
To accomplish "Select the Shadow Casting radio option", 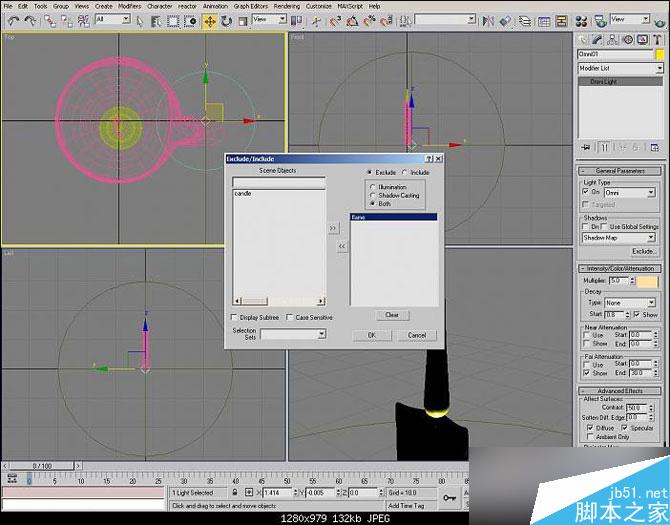I will 373,195.
